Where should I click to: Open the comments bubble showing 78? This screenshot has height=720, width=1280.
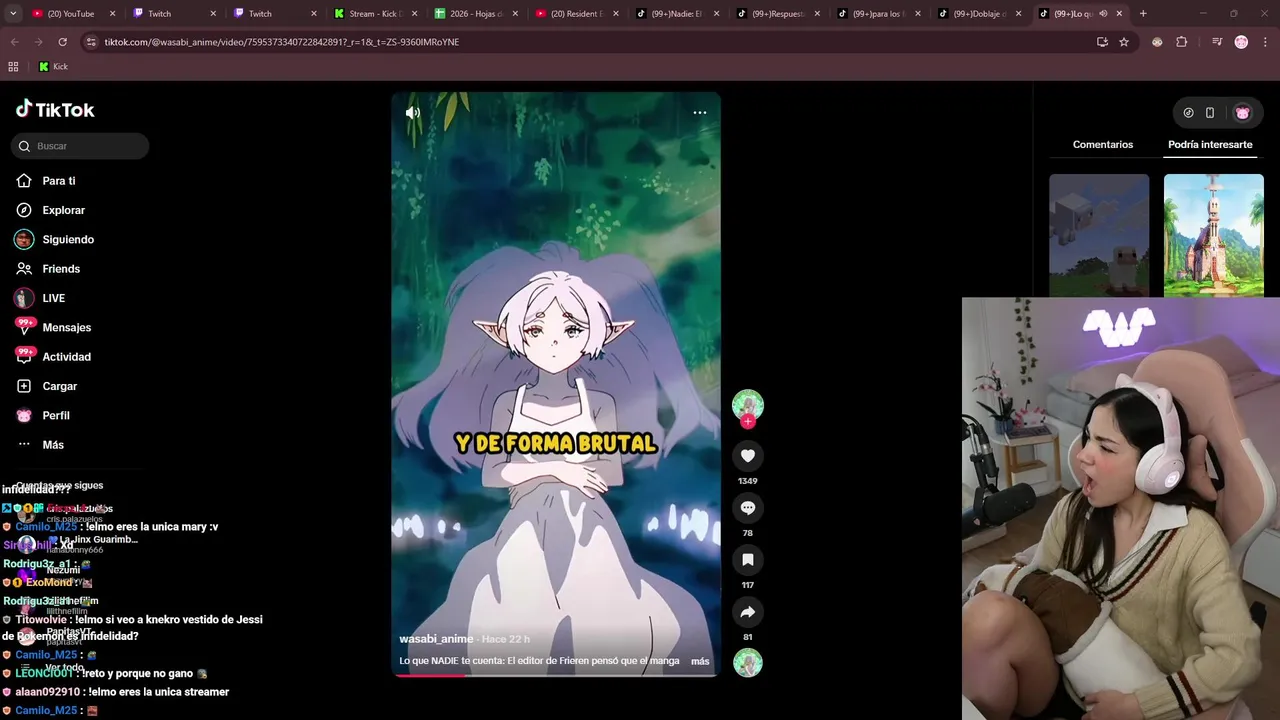[747, 508]
